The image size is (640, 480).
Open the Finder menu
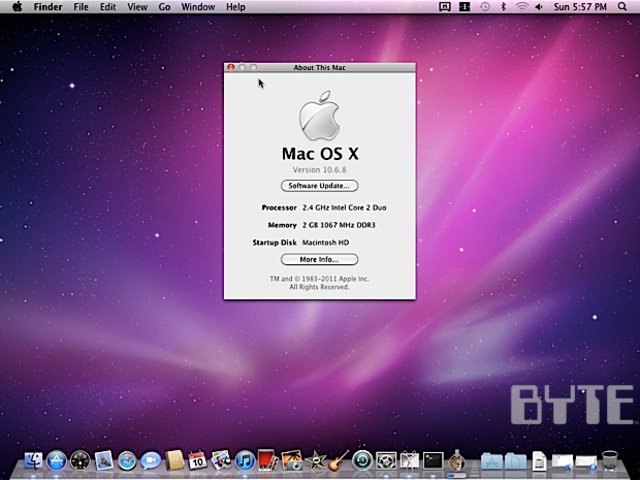click(x=48, y=7)
